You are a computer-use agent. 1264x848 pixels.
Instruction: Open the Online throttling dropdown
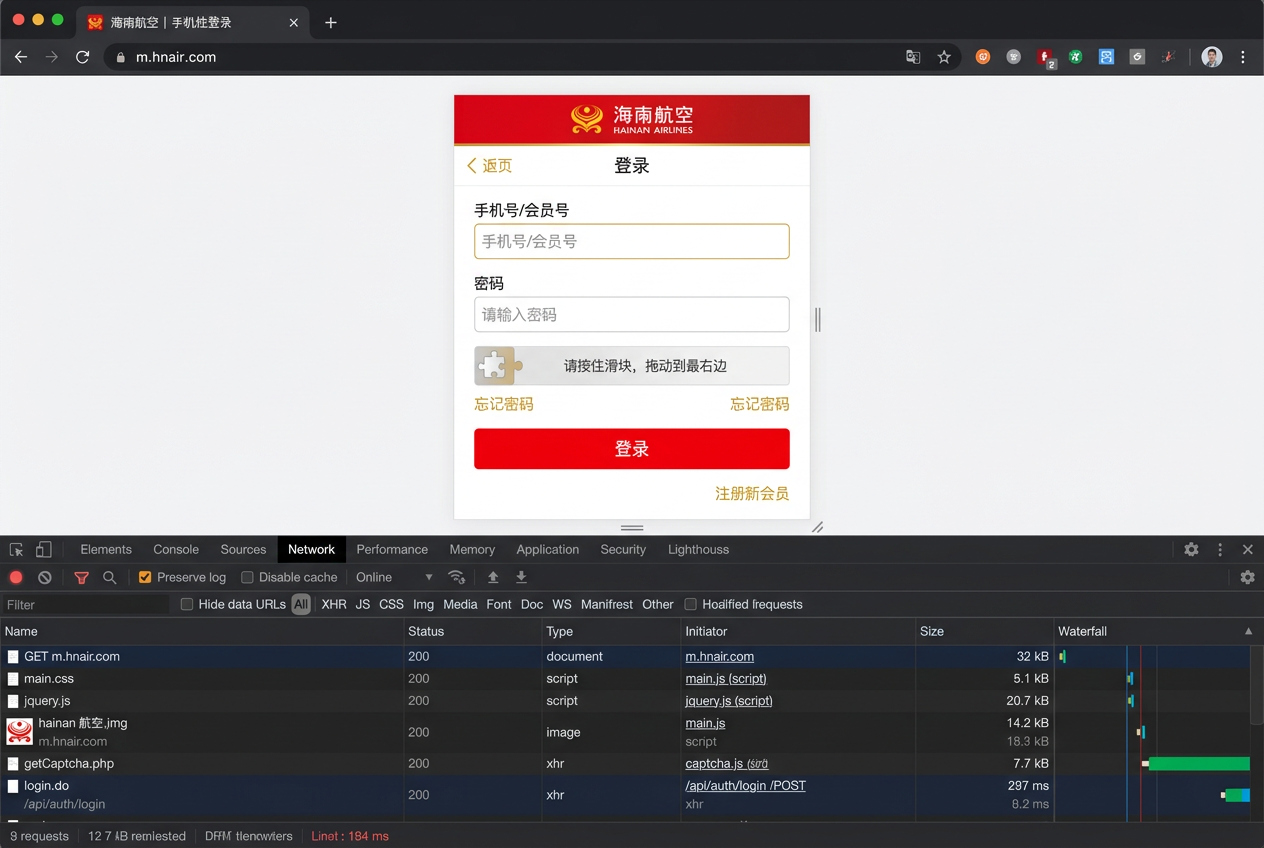click(x=394, y=577)
